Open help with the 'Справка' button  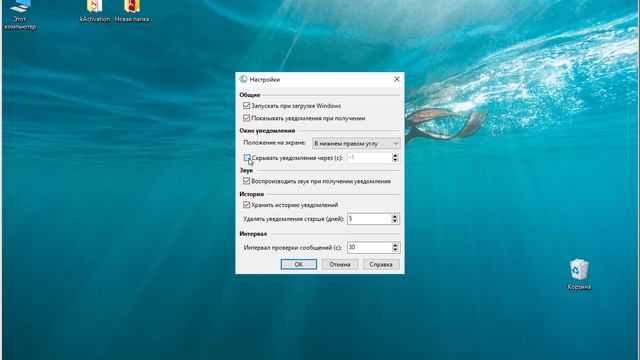(381, 264)
